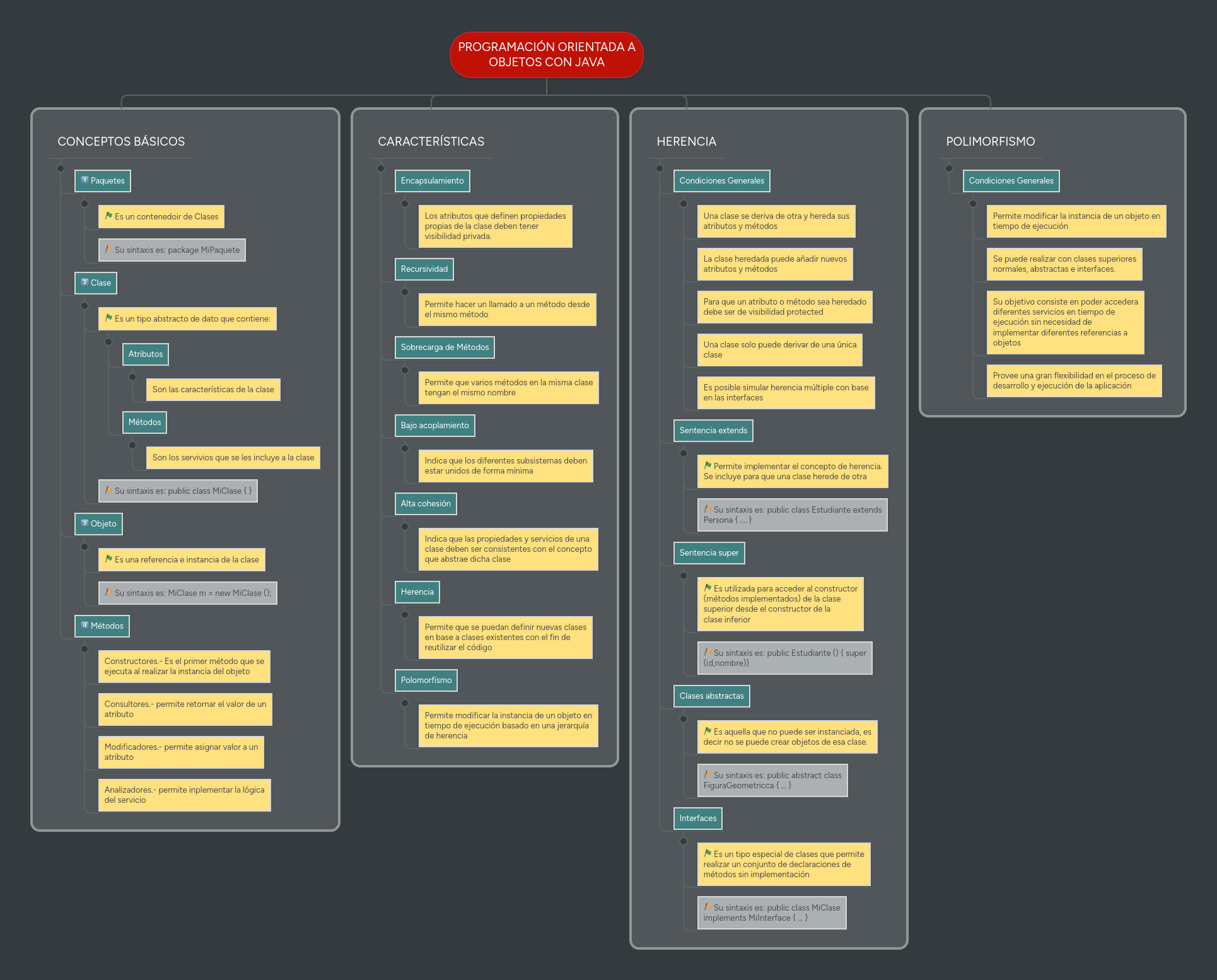Viewport: 1217px width, 980px height.
Task: Toggle the connector dot under Sentencia super
Action: 684,575
